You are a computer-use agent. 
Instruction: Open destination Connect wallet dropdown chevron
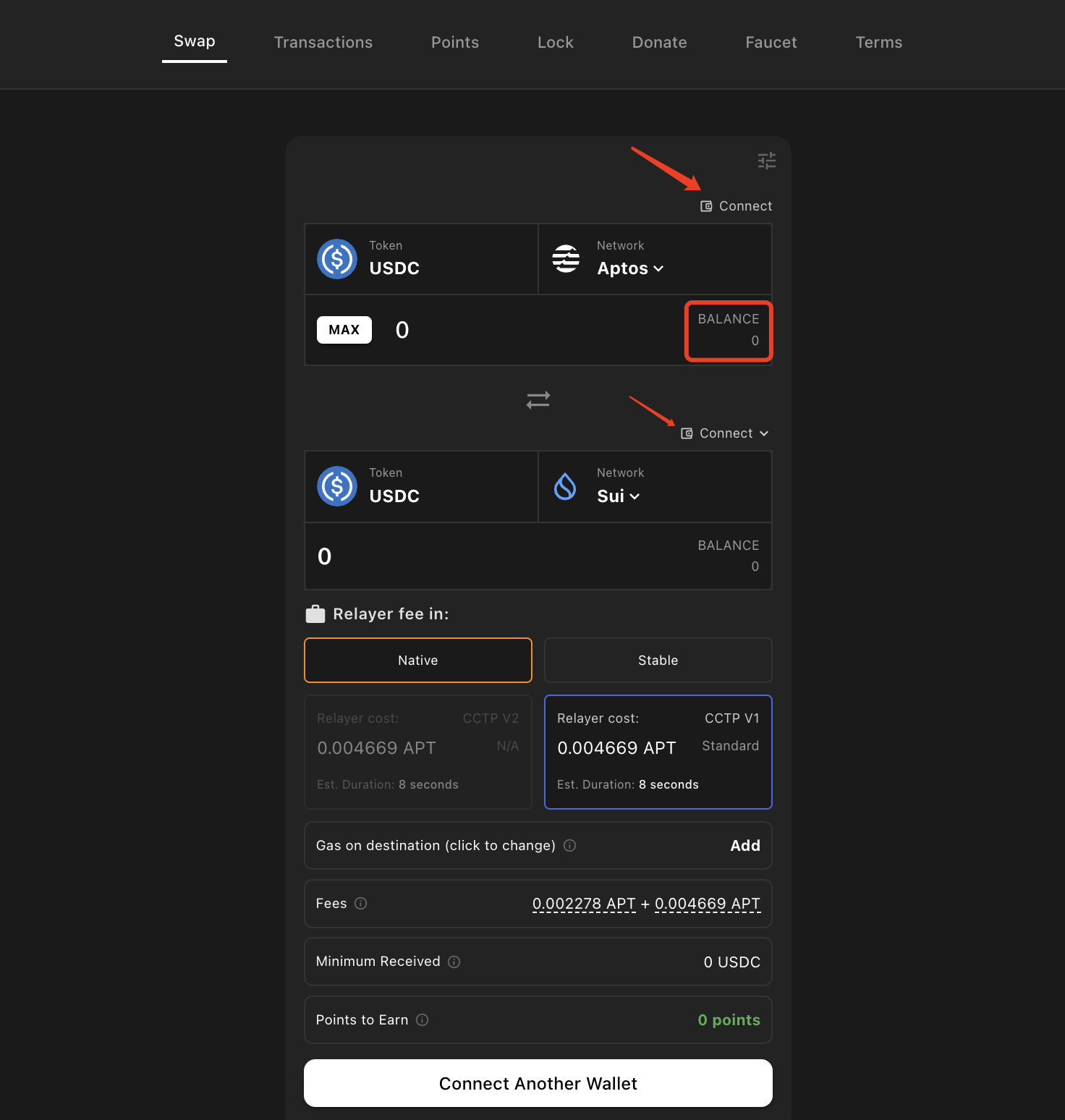point(764,433)
